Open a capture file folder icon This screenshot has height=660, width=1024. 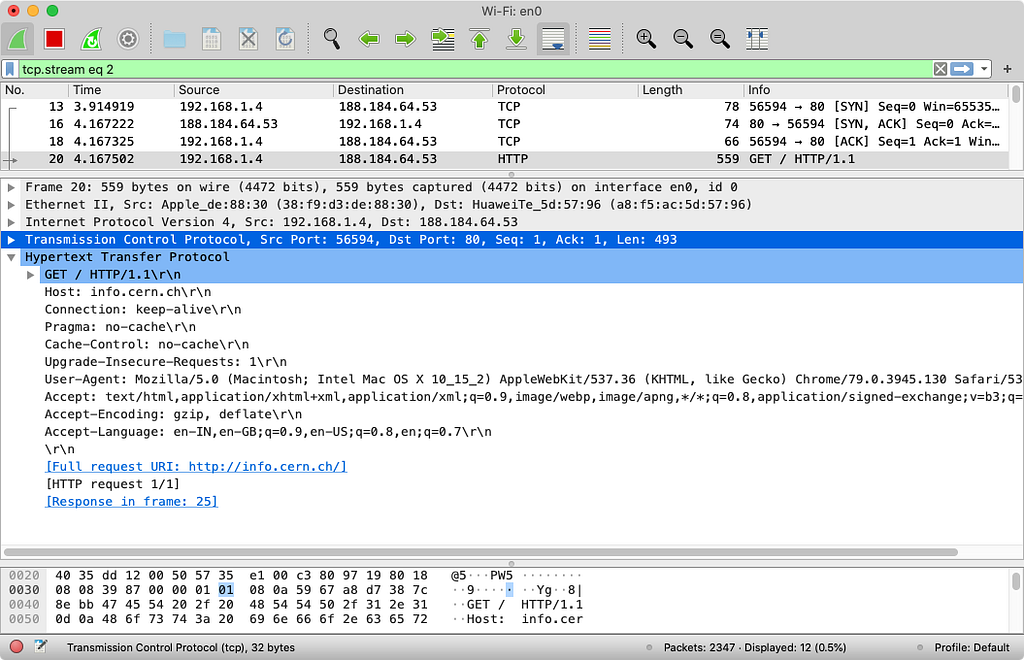coord(174,39)
